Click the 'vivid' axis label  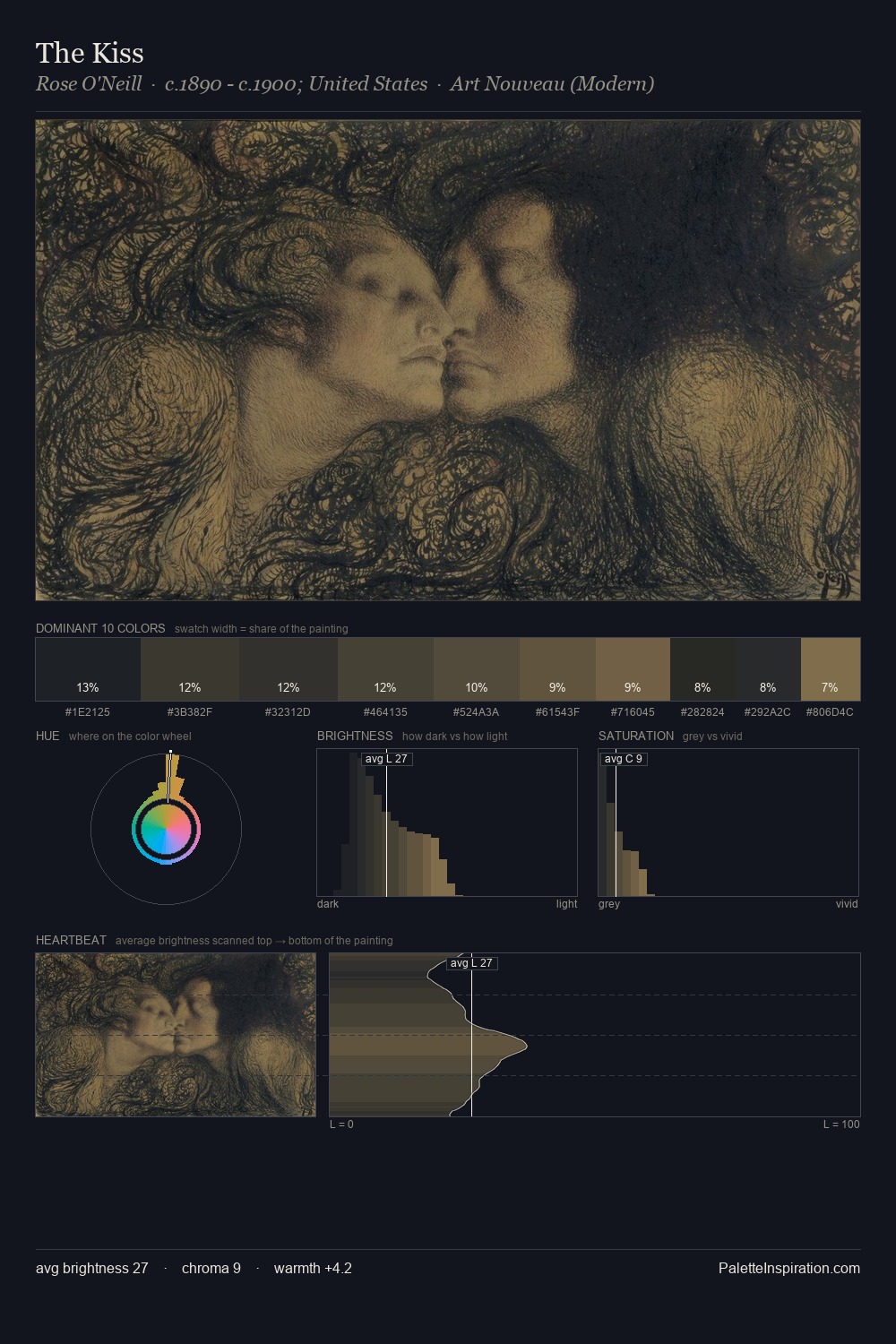pyautogui.click(x=847, y=904)
